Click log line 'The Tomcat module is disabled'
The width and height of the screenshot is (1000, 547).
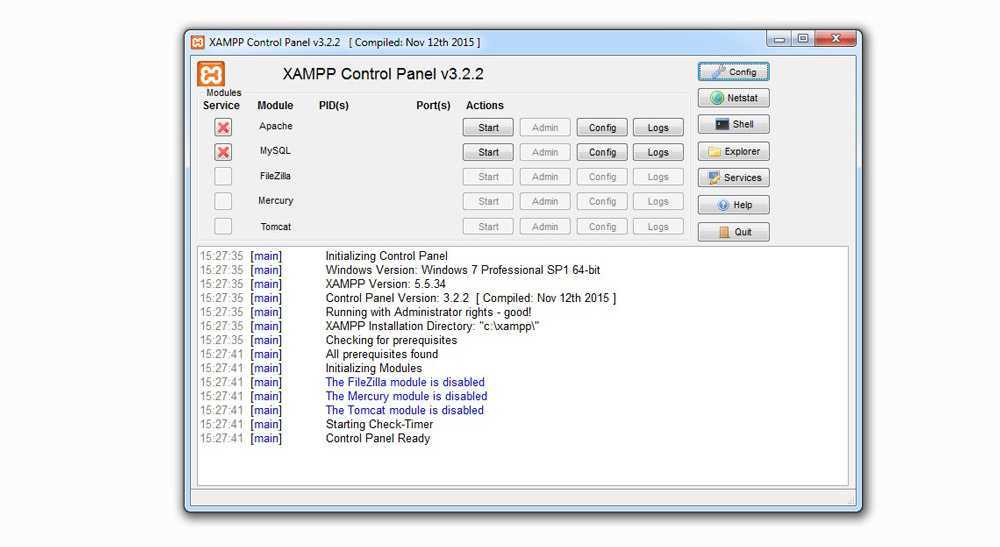(x=404, y=410)
